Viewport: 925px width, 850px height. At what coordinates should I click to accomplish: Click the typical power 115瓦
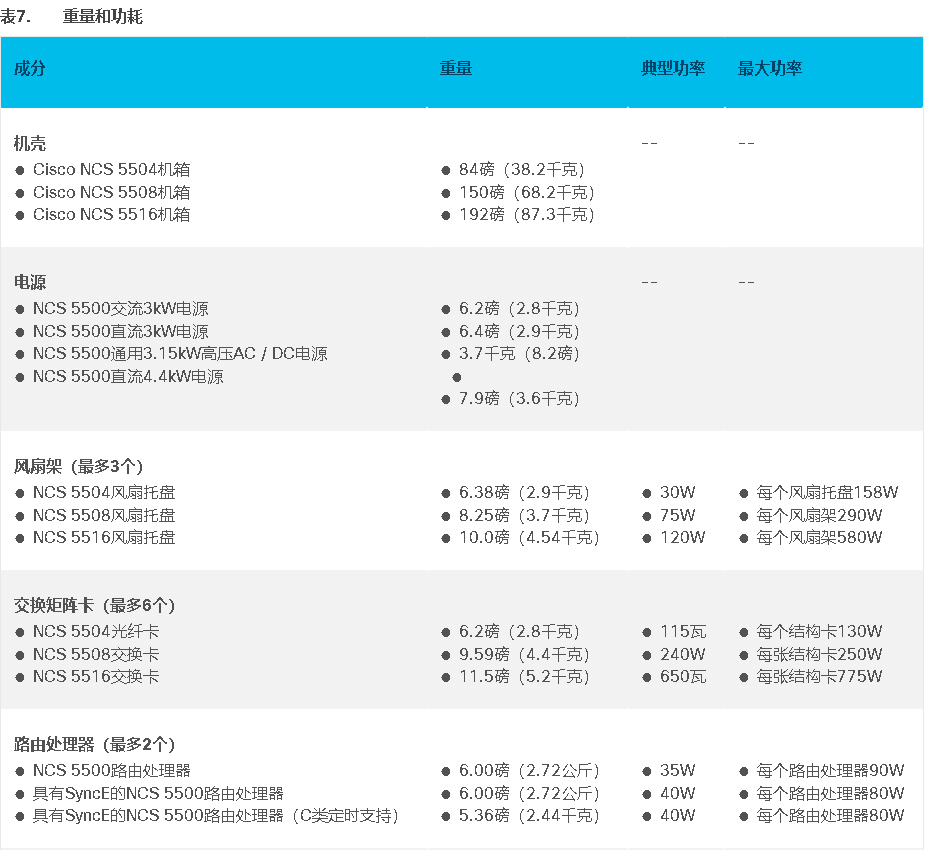pos(683,632)
